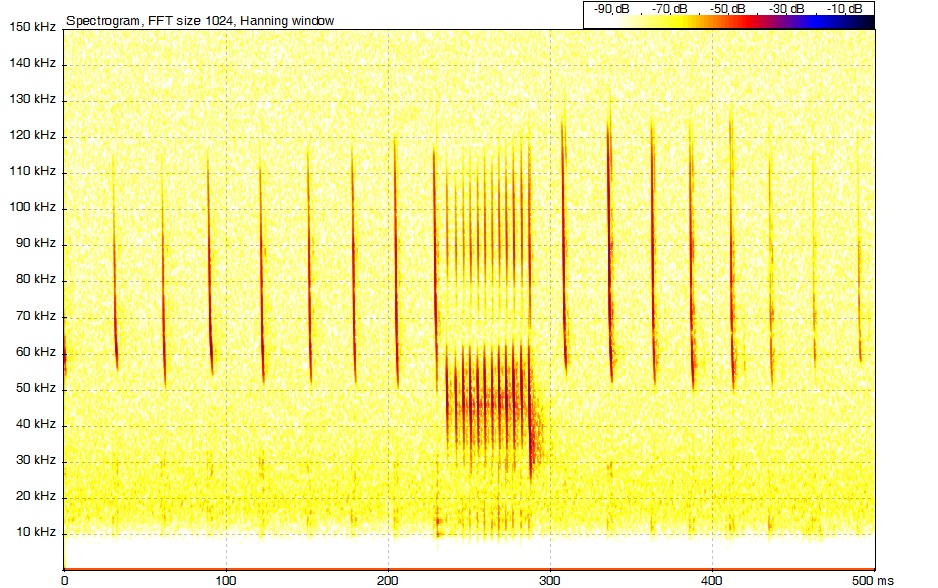
Task: Click the -50 dB legend label
Action: (x=727, y=8)
